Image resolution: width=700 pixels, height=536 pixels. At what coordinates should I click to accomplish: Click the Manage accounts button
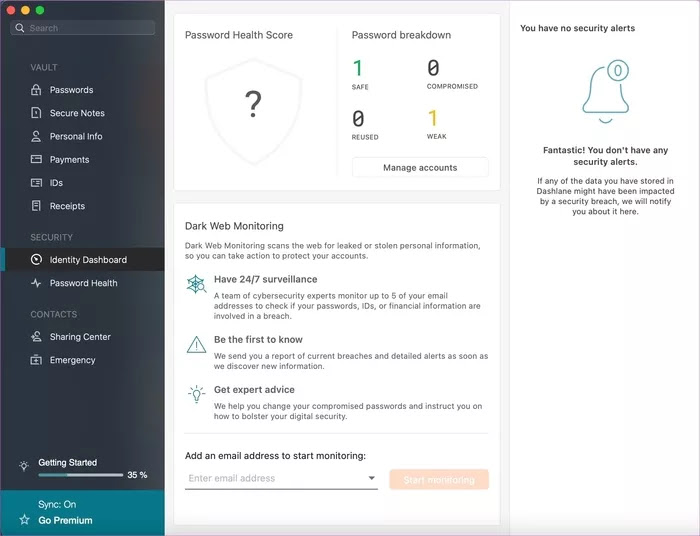tap(420, 167)
